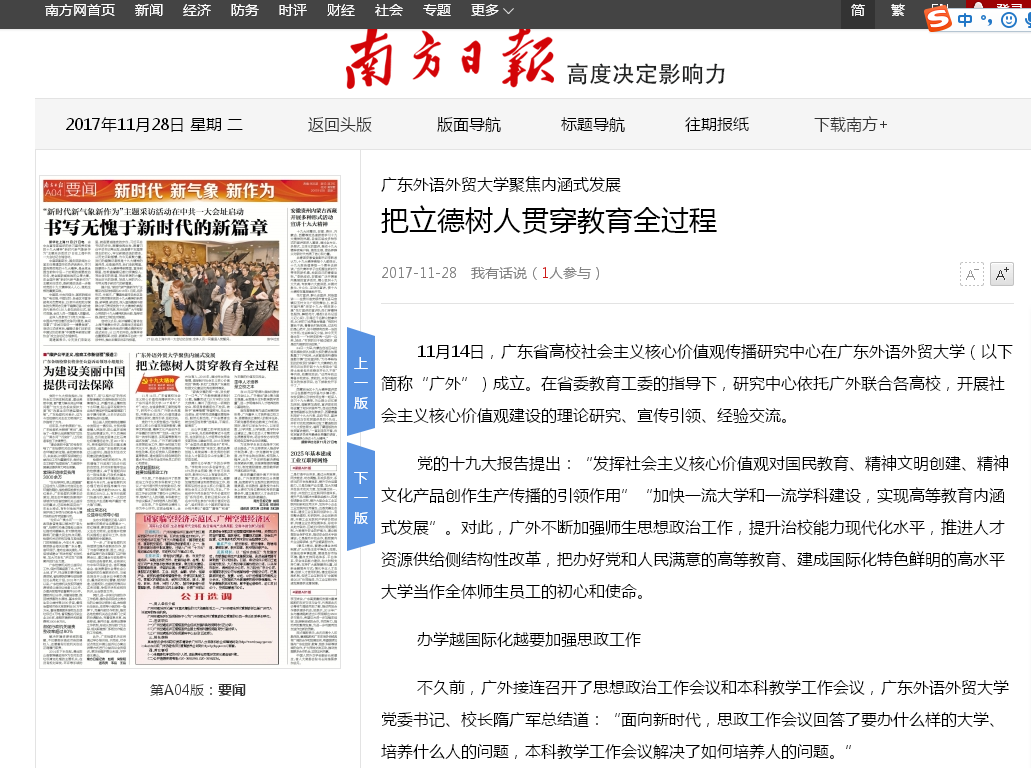Switch to Traditional Chinese 繁
Image resolution: width=1031 pixels, height=768 pixels.
click(x=897, y=11)
